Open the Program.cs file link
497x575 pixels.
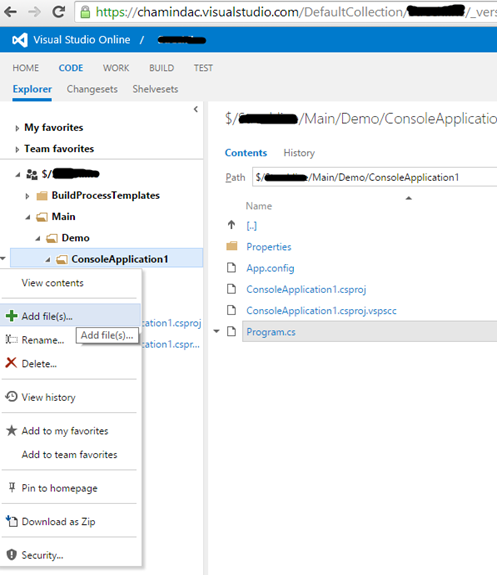click(271, 332)
